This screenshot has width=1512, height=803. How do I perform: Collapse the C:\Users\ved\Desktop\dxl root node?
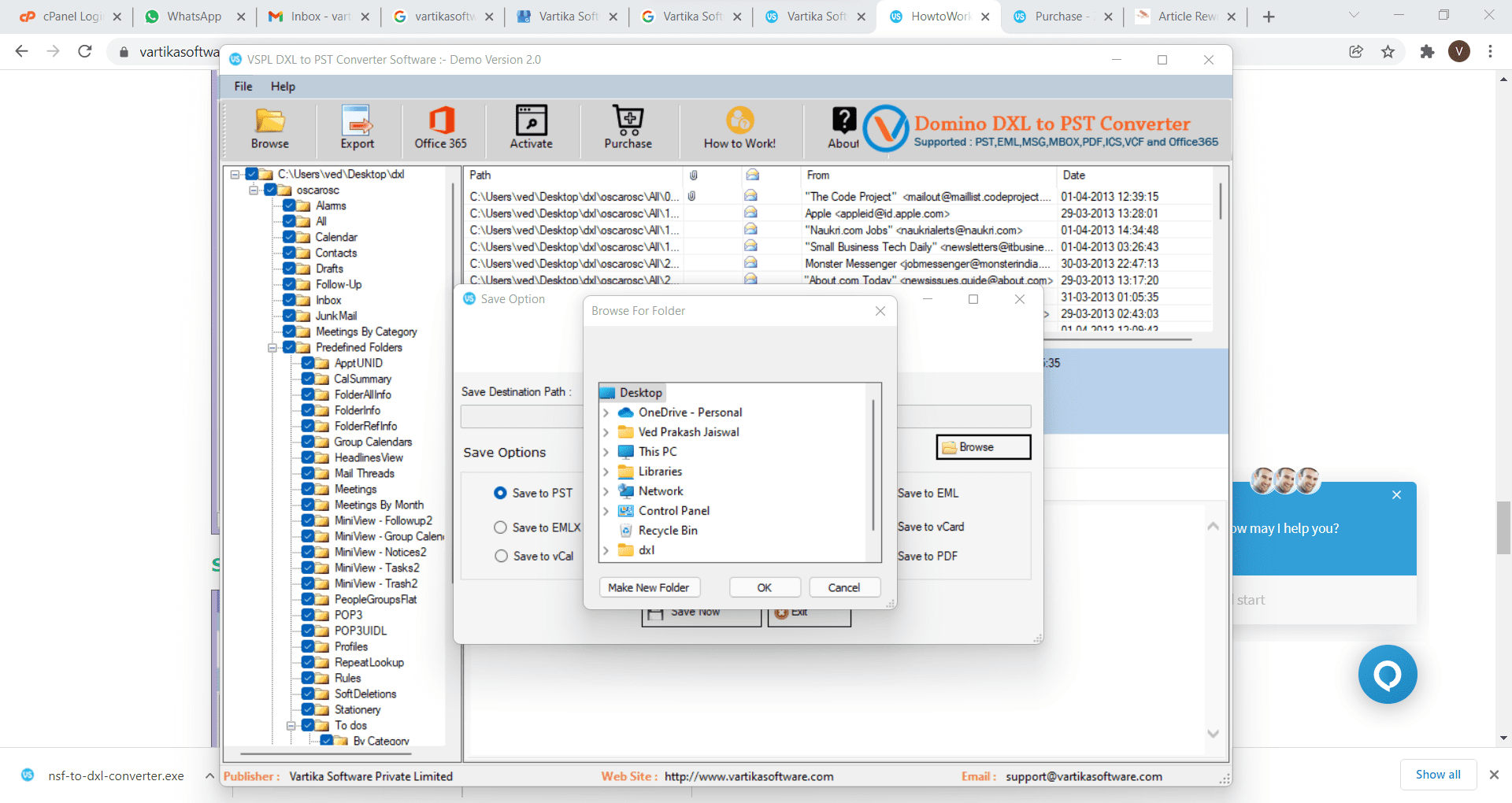(x=235, y=174)
